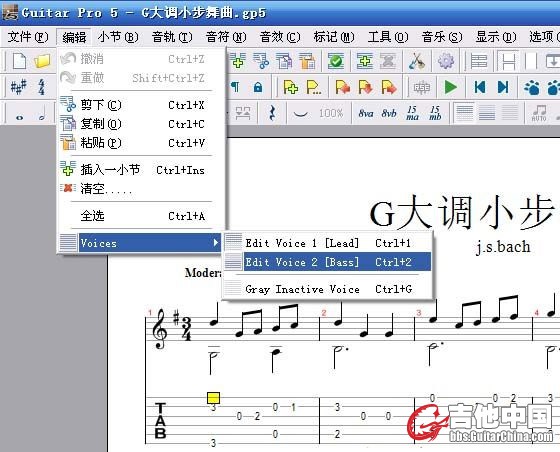Click the Open folder icon
The width and height of the screenshot is (560, 452).
pos(42,61)
